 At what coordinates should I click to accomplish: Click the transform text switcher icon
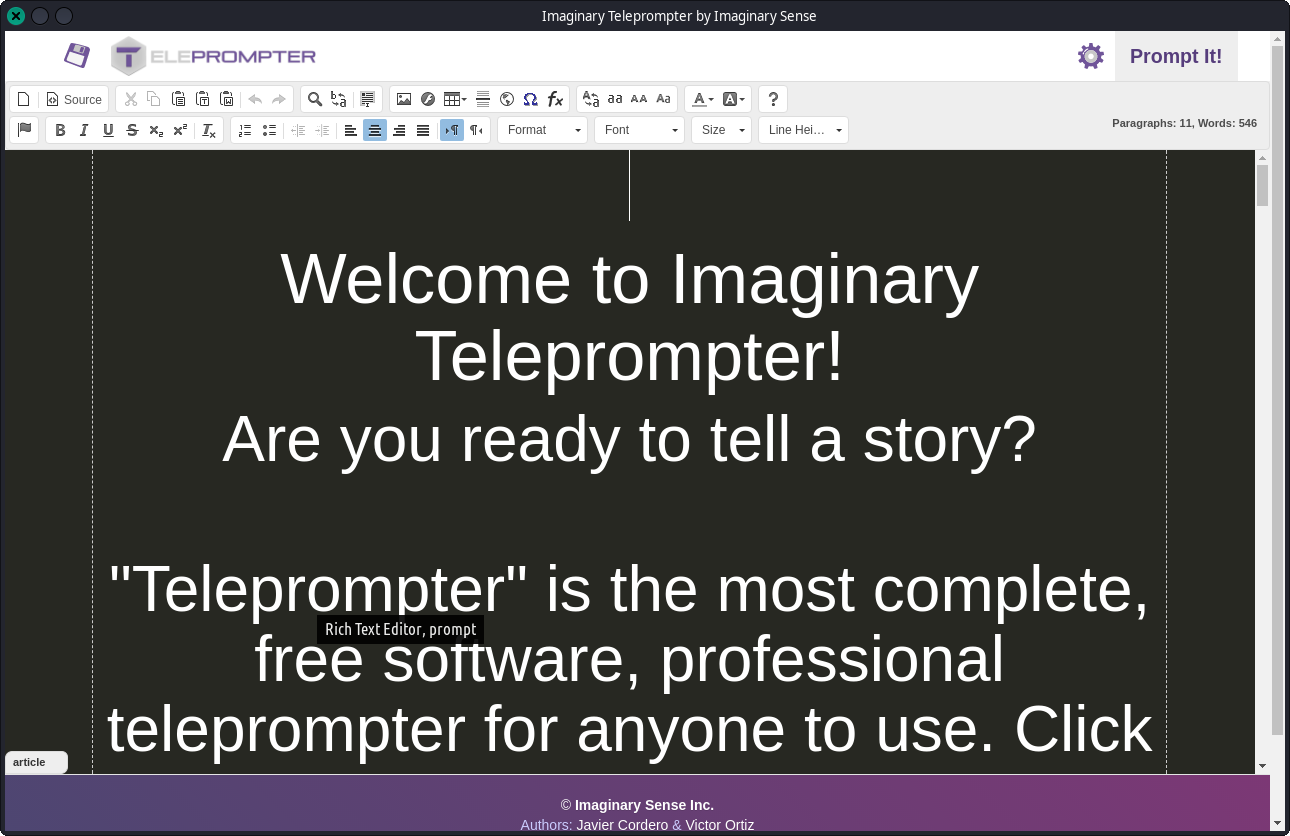591,99
